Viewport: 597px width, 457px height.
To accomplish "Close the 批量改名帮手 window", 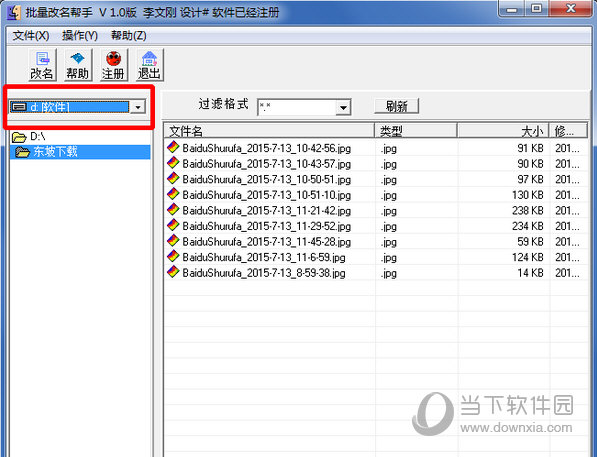I will tap(571, 9).
